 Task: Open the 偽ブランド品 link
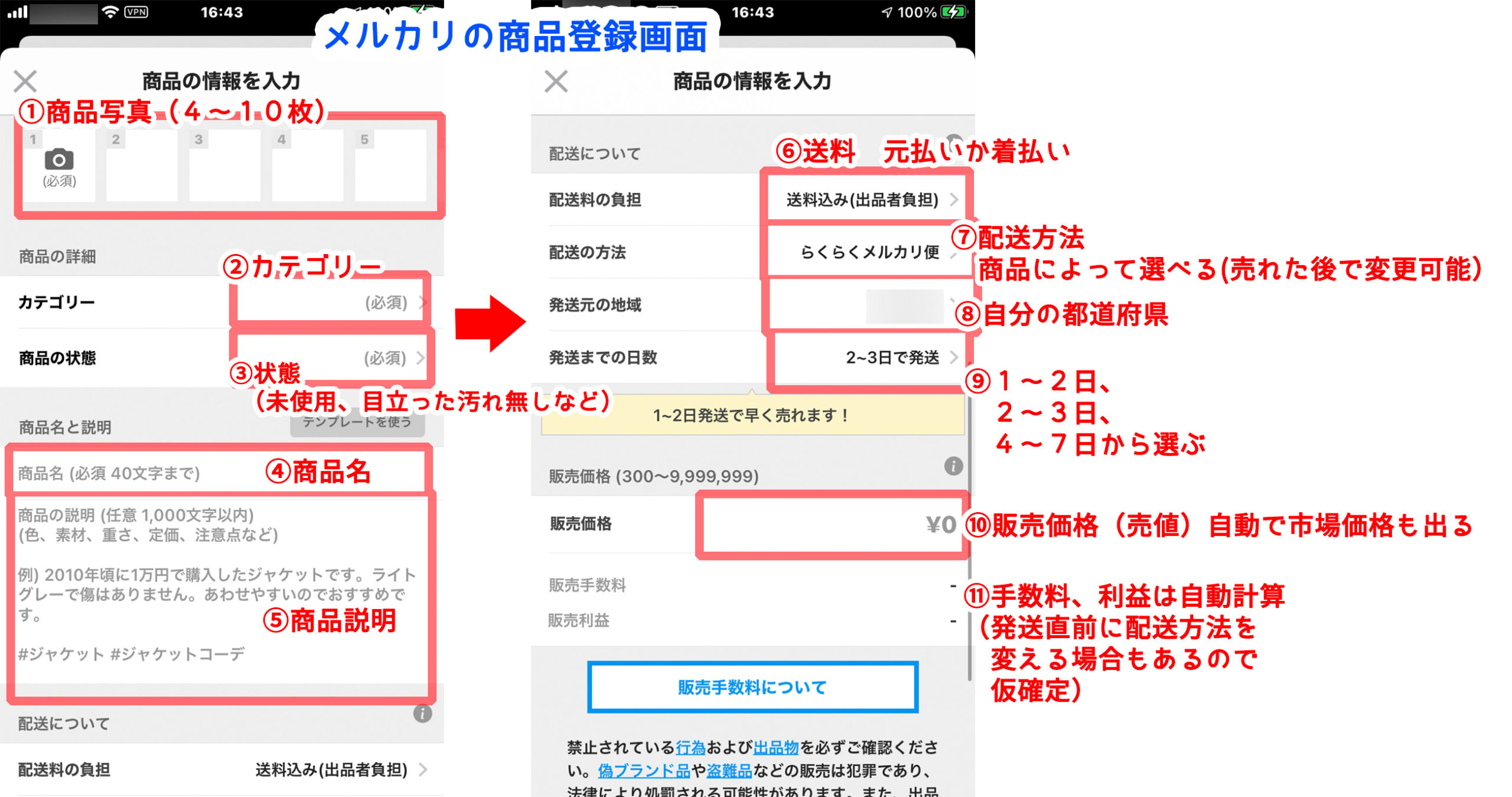[x=644, y=770]
